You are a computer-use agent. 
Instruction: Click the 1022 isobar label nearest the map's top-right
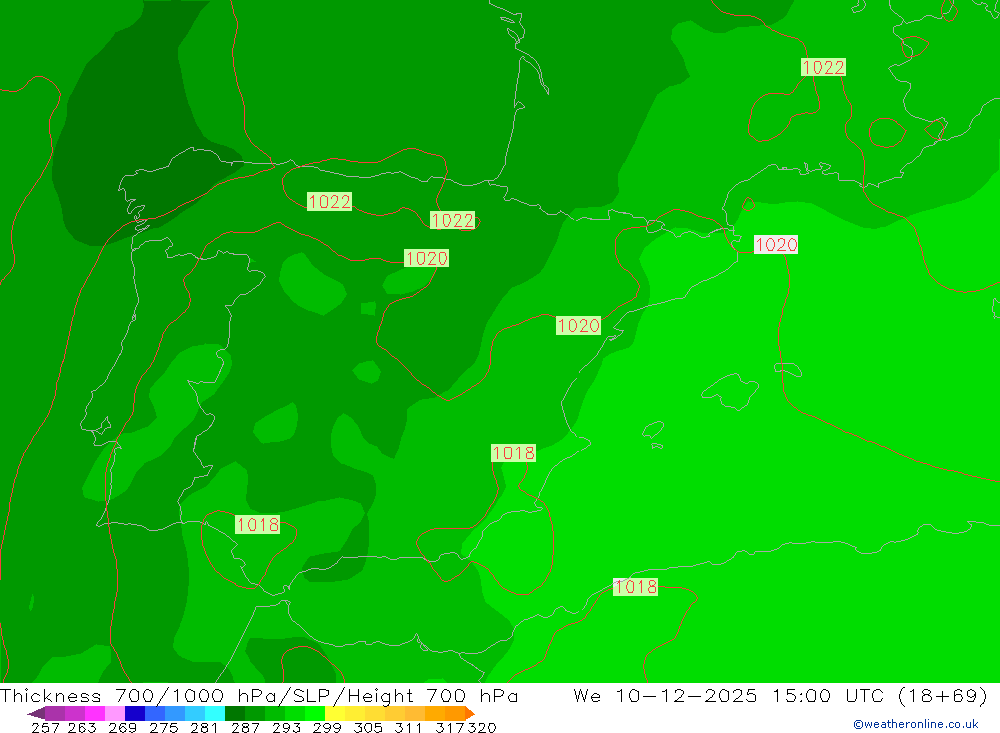(x=823, y=67)
